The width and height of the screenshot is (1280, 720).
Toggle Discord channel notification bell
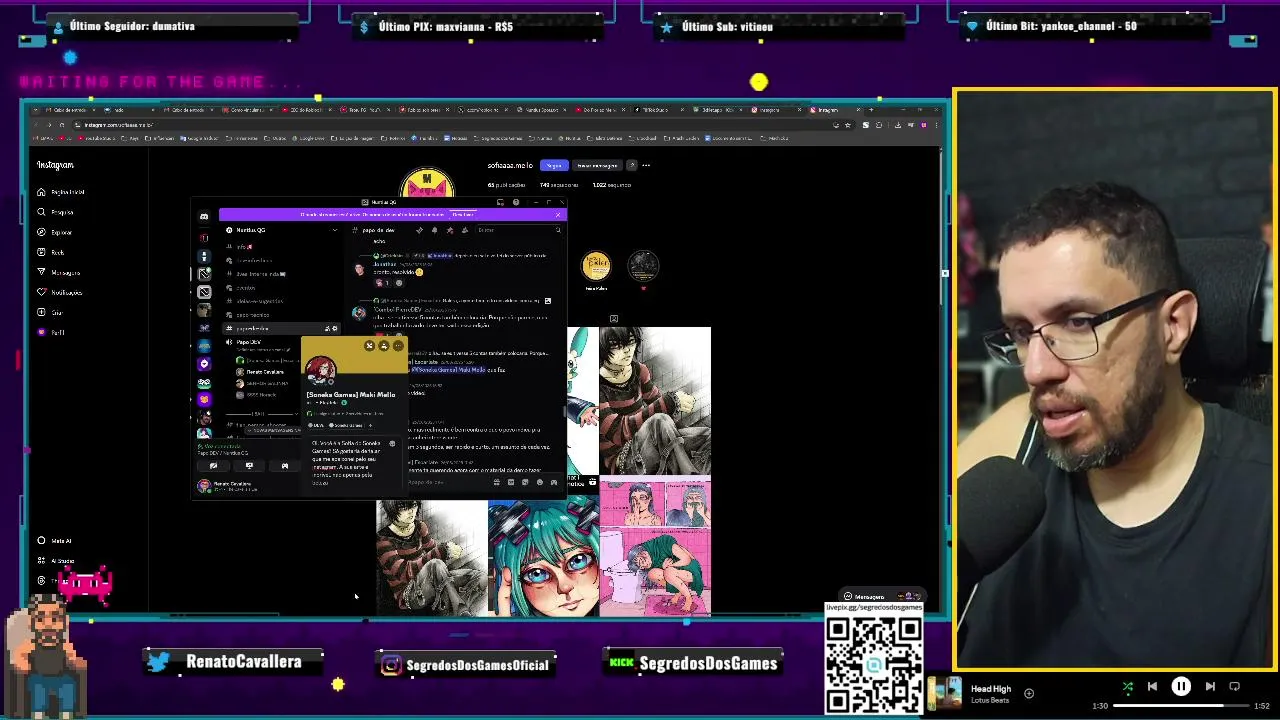(434, 230)
